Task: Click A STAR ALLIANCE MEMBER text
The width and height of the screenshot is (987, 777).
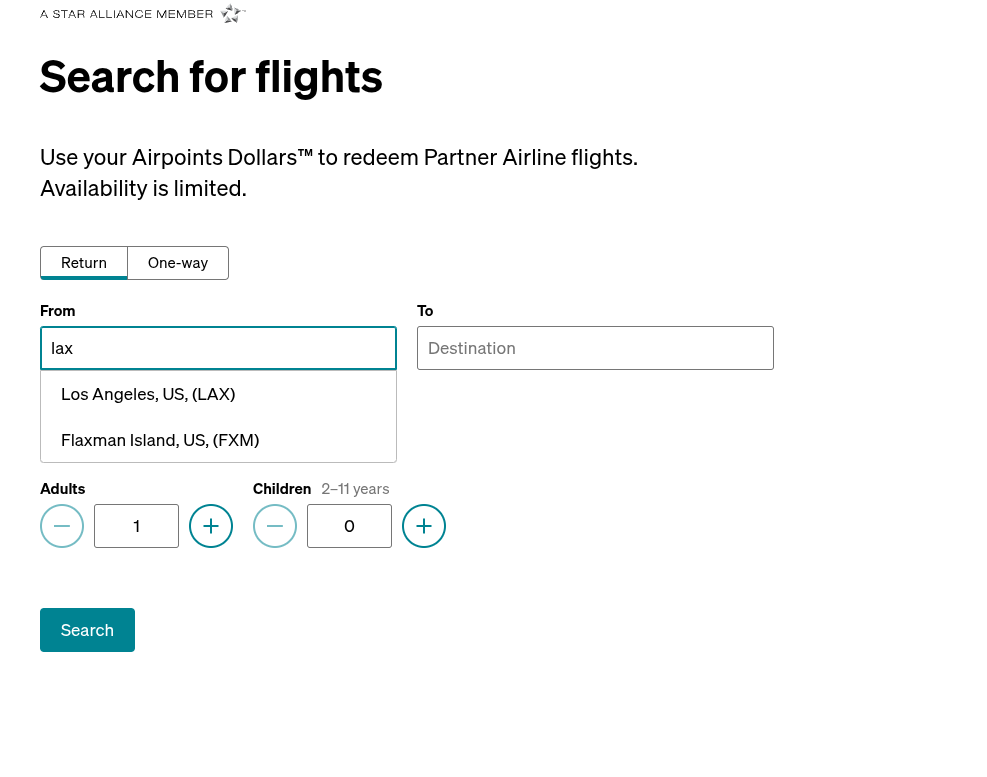Action: 127,14
